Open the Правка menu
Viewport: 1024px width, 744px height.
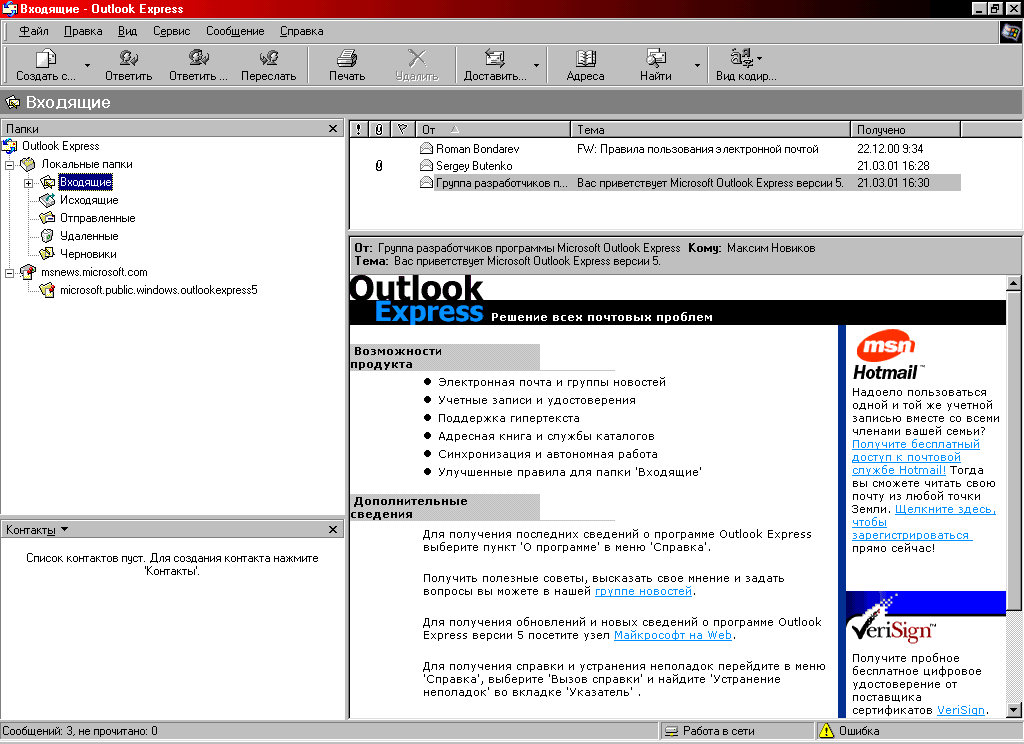coord(83,31)
